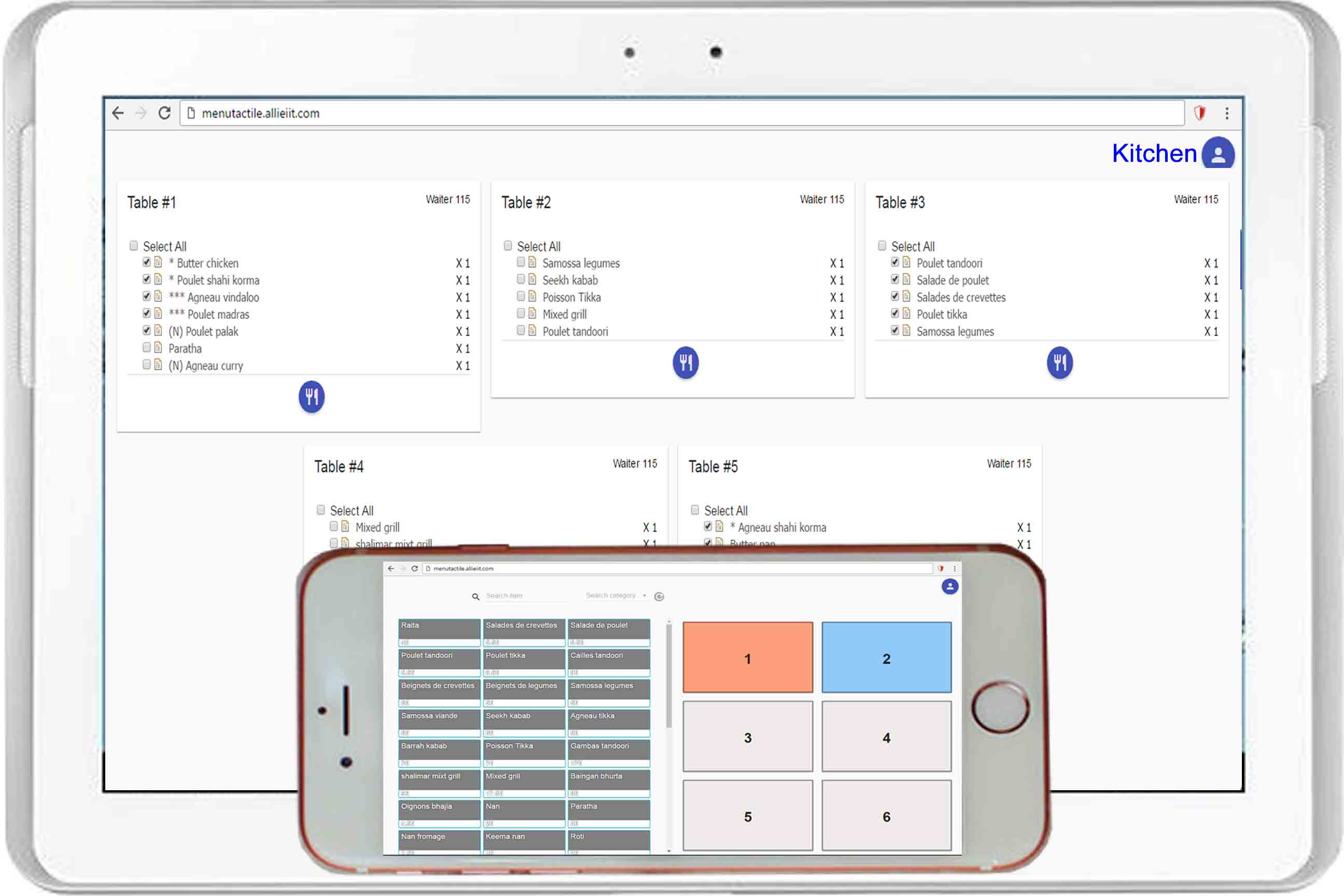1344x896 pixels.
Task: Click the red shield extension icon on tablet
Action: click(x=1199, y=113)
